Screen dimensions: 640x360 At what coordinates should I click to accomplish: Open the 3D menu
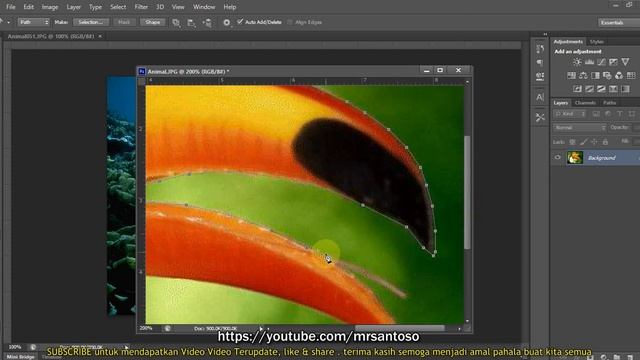[160, 7]
